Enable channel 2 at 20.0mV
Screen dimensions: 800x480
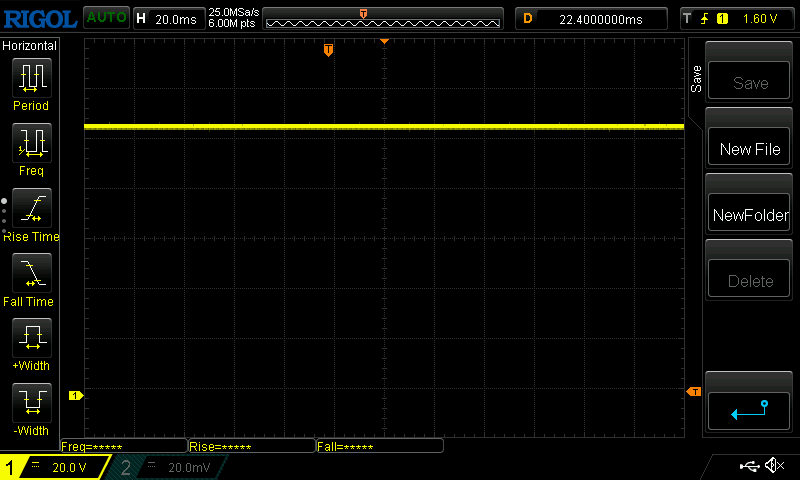click(167, 467)
